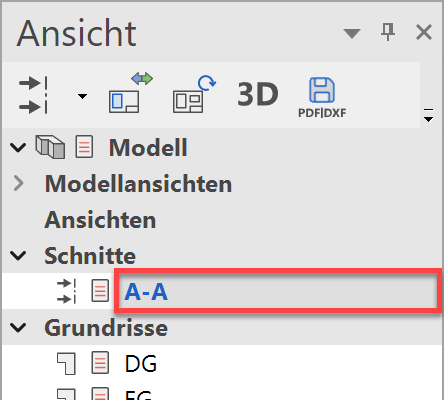Viewport: 444px width, 400px height.
Task: Select the DG floor plan
Action: [x=141, y=363]
